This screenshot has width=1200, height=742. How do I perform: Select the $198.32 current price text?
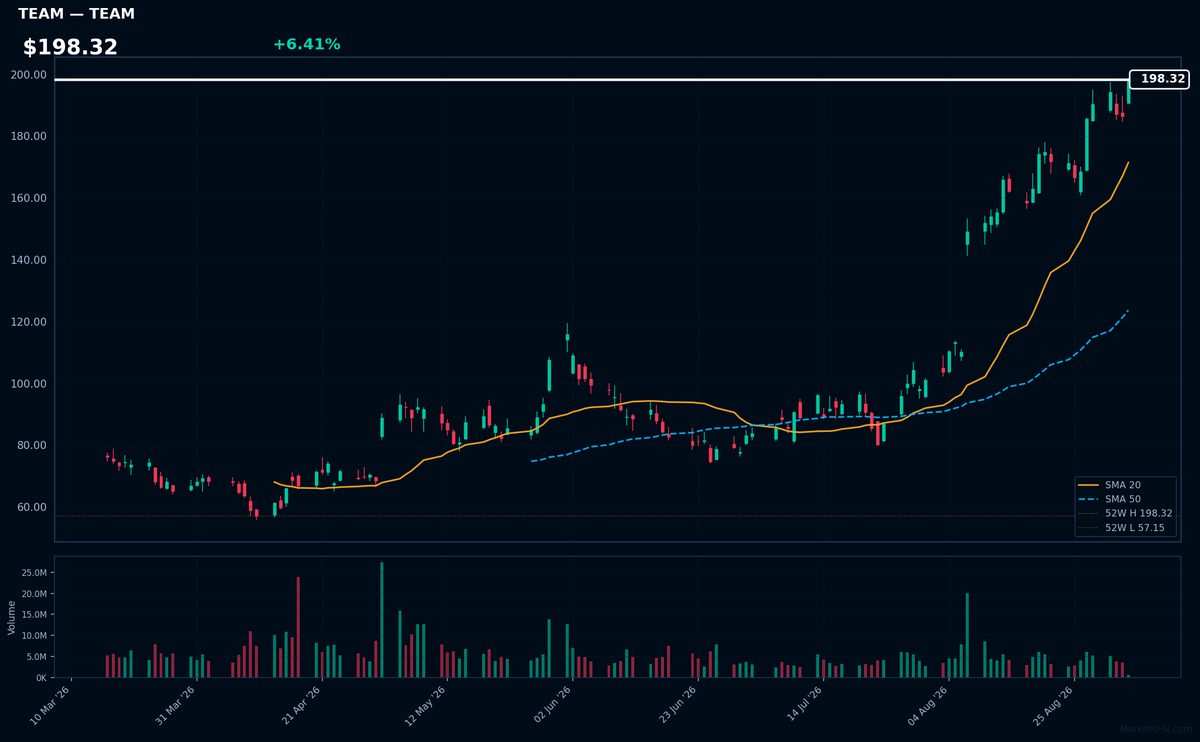70,47
